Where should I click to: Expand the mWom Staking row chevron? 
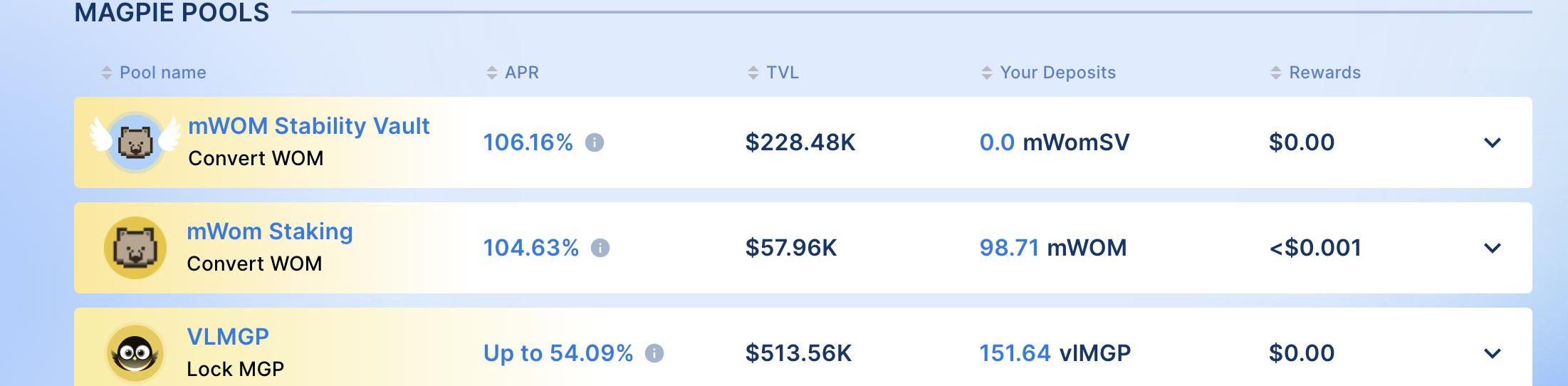(1492, 249)
